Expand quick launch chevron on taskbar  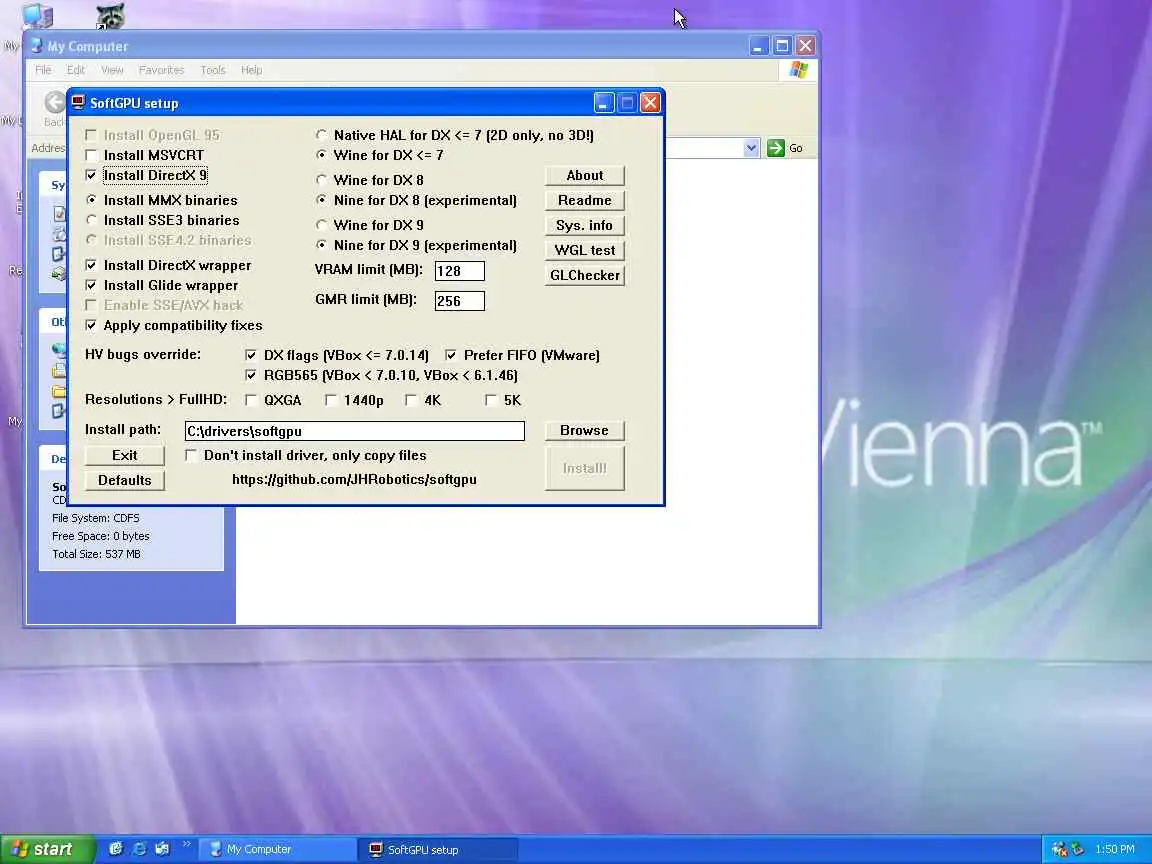coord(187,843)
